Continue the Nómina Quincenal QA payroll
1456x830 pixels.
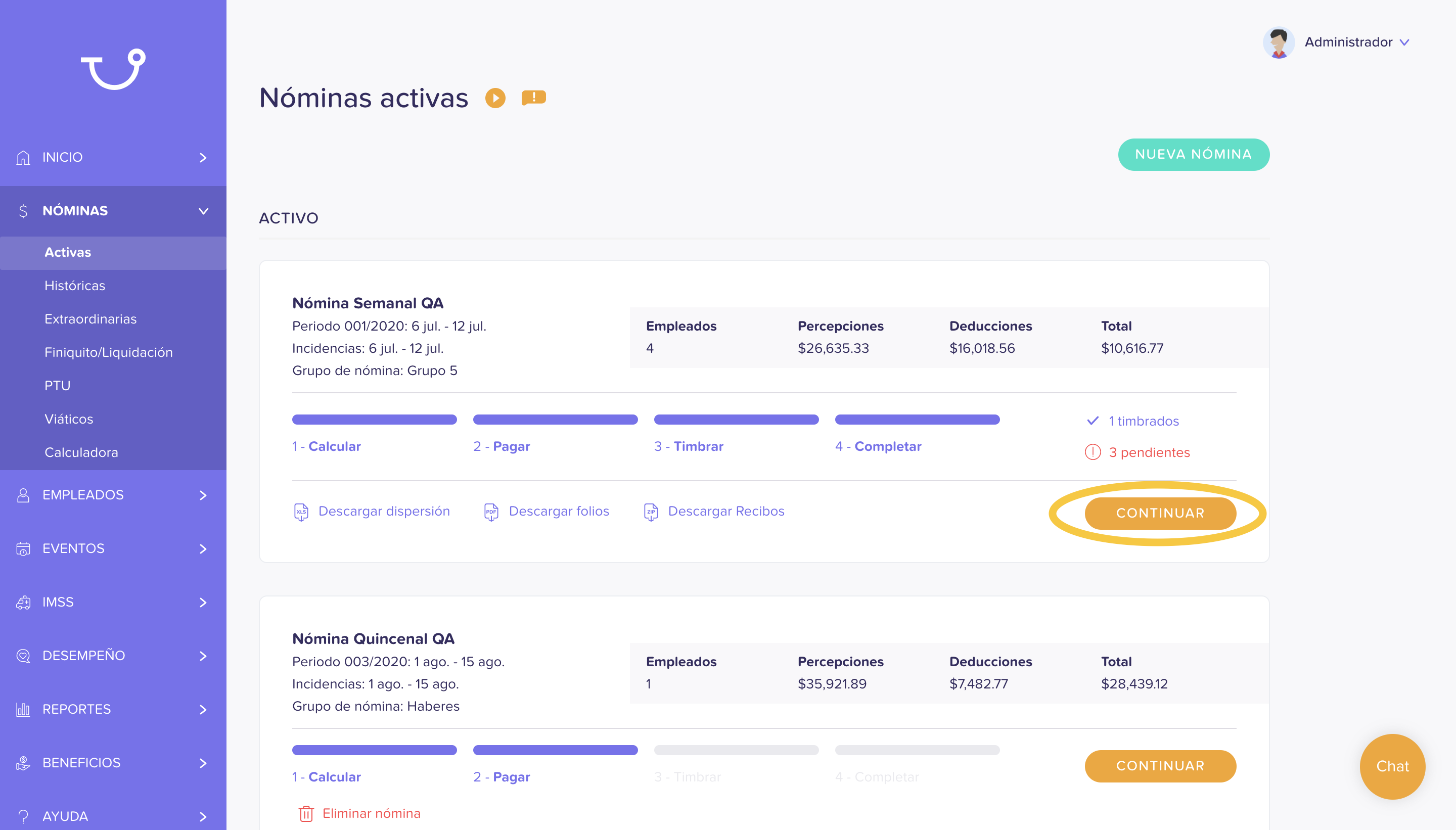click(1160, 766)
